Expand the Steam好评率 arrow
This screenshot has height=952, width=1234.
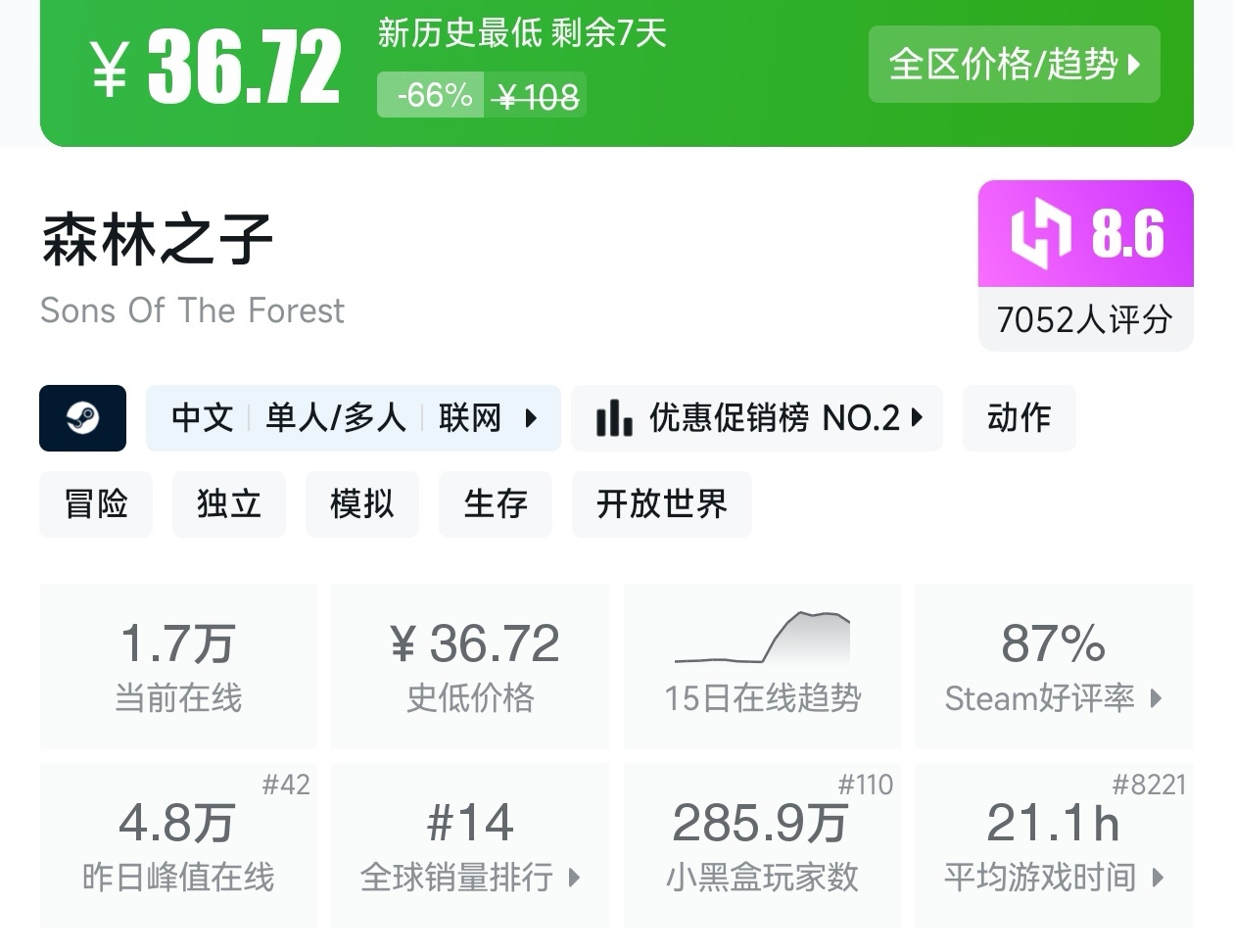point(1157,698)
